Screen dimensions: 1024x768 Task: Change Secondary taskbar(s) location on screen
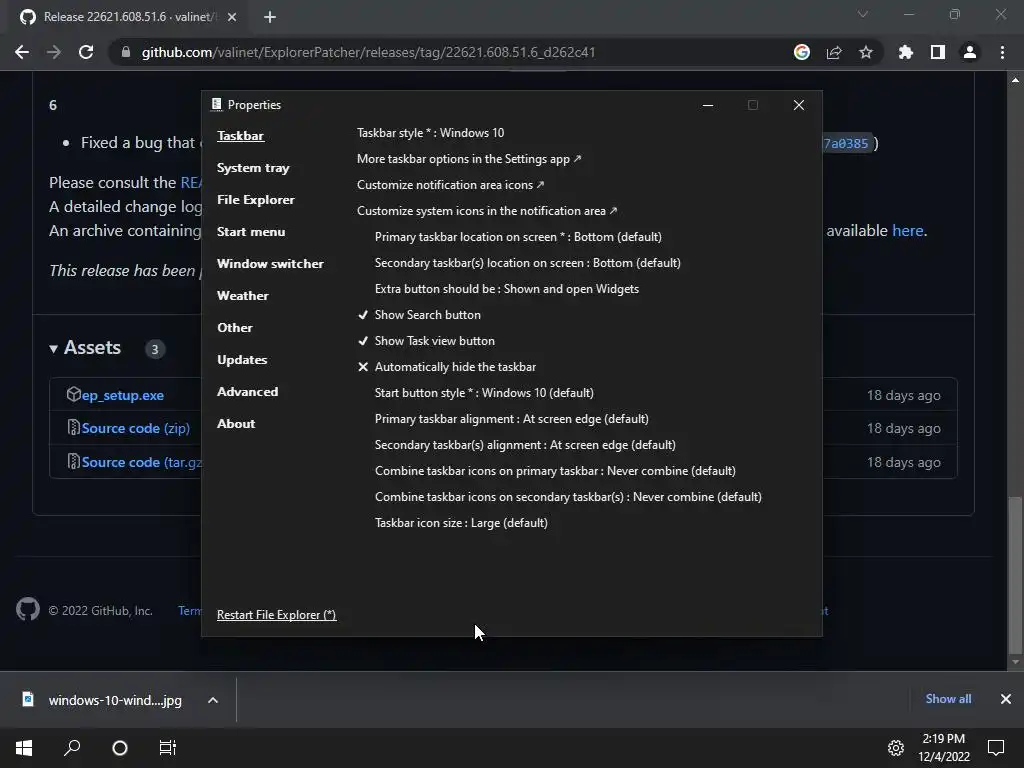tap(528, 263)
